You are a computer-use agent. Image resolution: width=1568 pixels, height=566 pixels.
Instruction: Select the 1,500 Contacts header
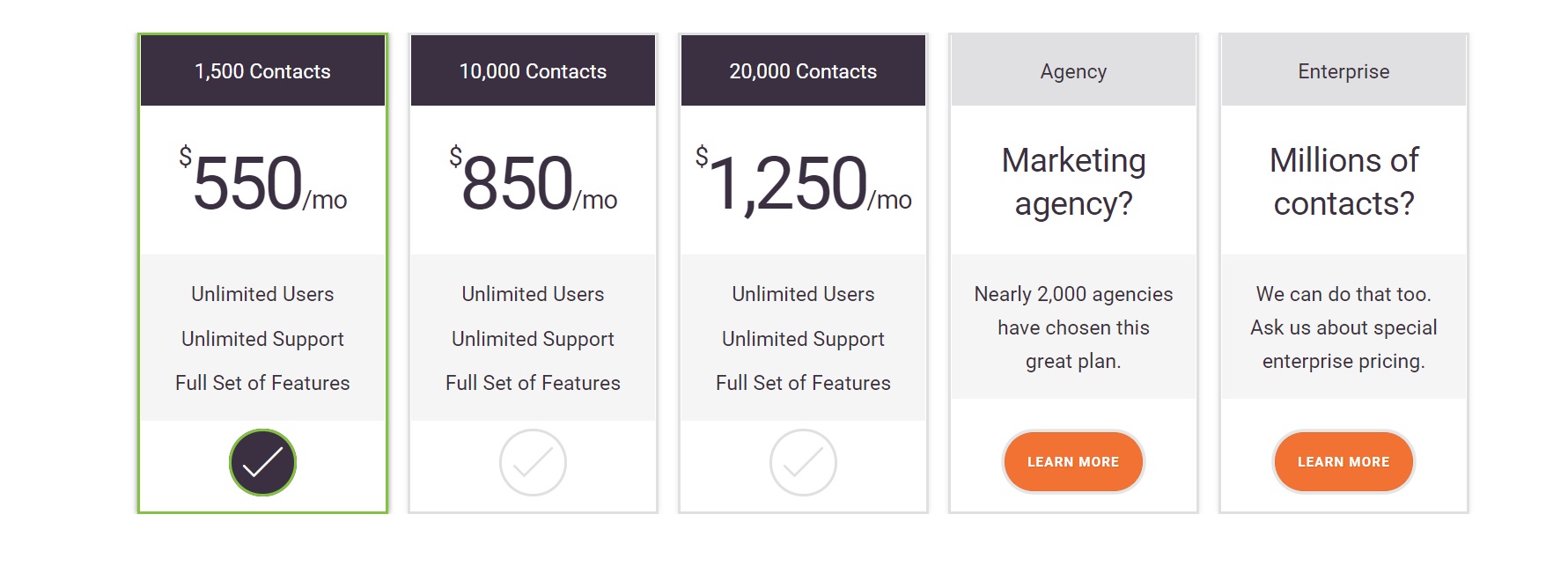262,71
